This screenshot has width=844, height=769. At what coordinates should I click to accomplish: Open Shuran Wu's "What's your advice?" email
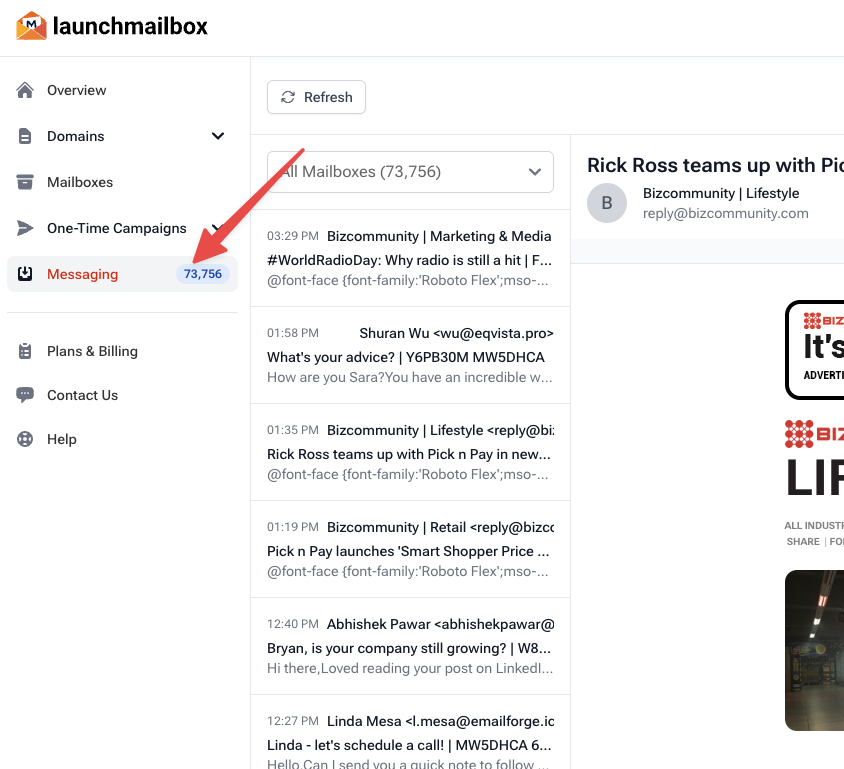pos(410,355)
